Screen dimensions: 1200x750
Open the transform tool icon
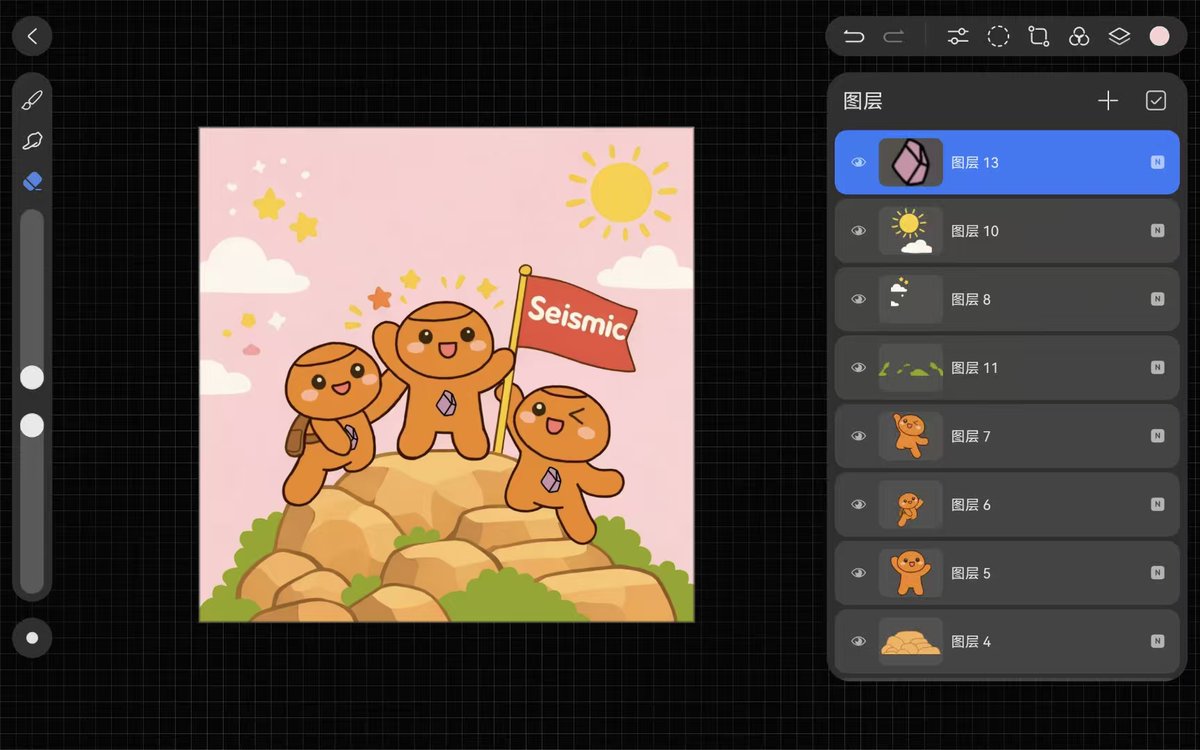1039,37
